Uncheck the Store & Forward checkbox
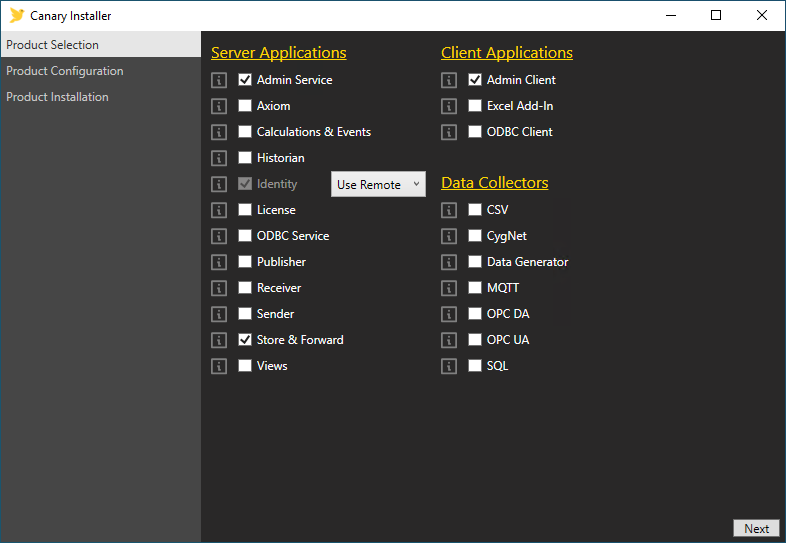Viewport: 786px width, 543px height. tap(245, 340)
